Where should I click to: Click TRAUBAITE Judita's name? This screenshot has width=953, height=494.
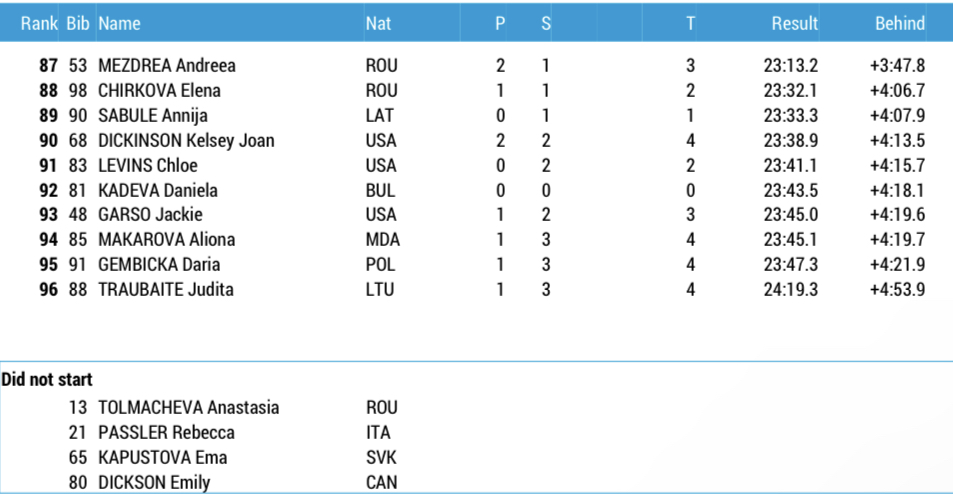tap(166, 290)
